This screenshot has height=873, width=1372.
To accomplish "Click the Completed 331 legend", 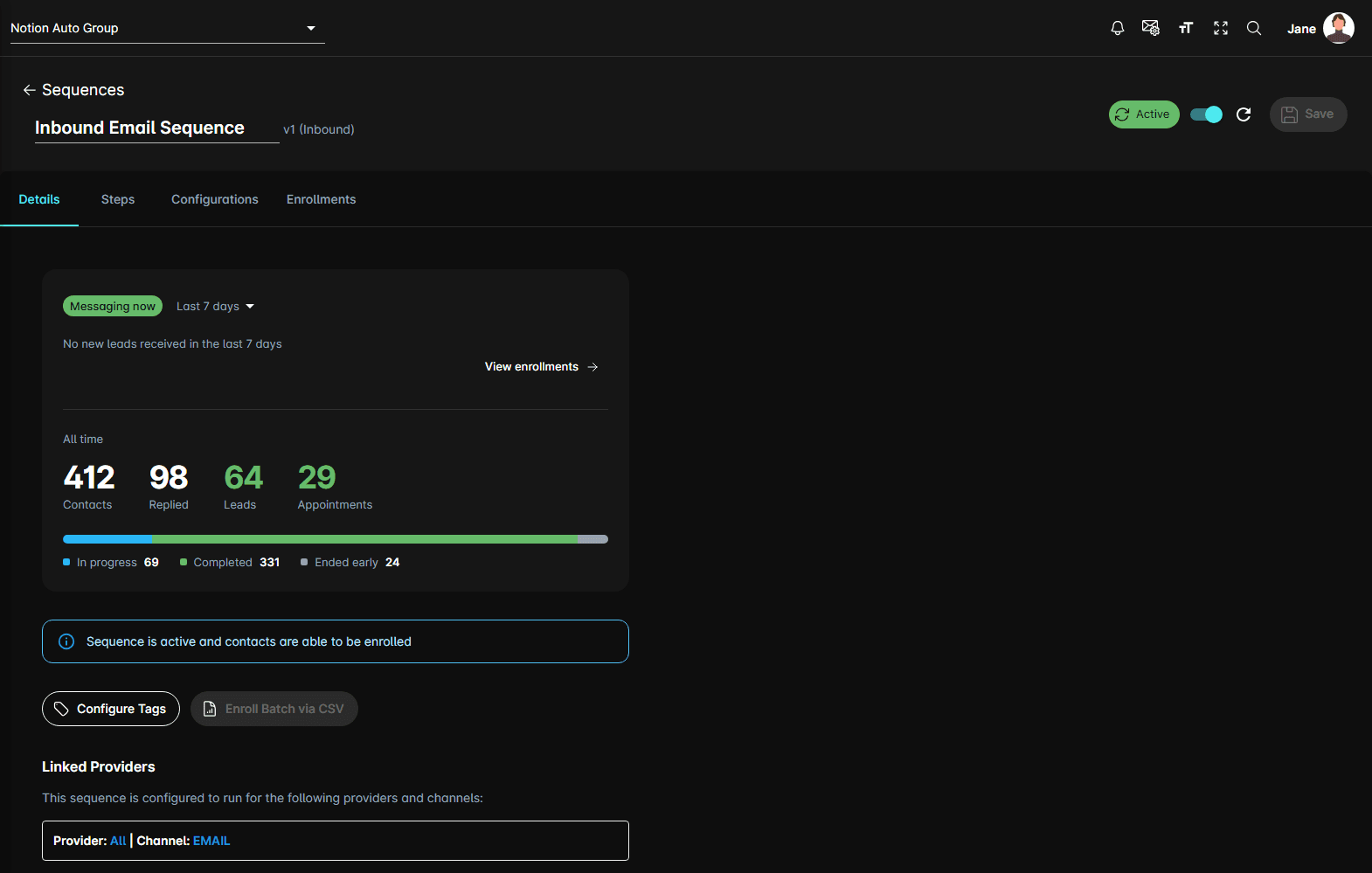I will (230, 563).
